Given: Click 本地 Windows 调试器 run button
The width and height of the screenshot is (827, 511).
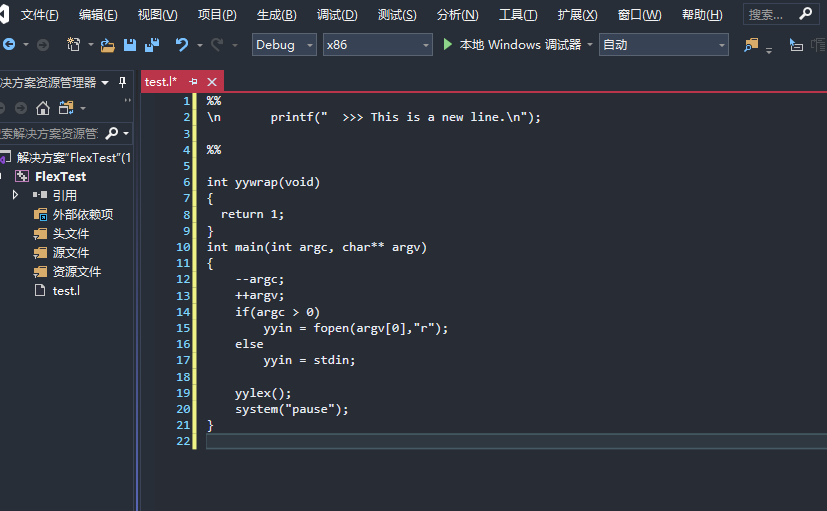Looking at the screenshot, I should coord(519,45).
